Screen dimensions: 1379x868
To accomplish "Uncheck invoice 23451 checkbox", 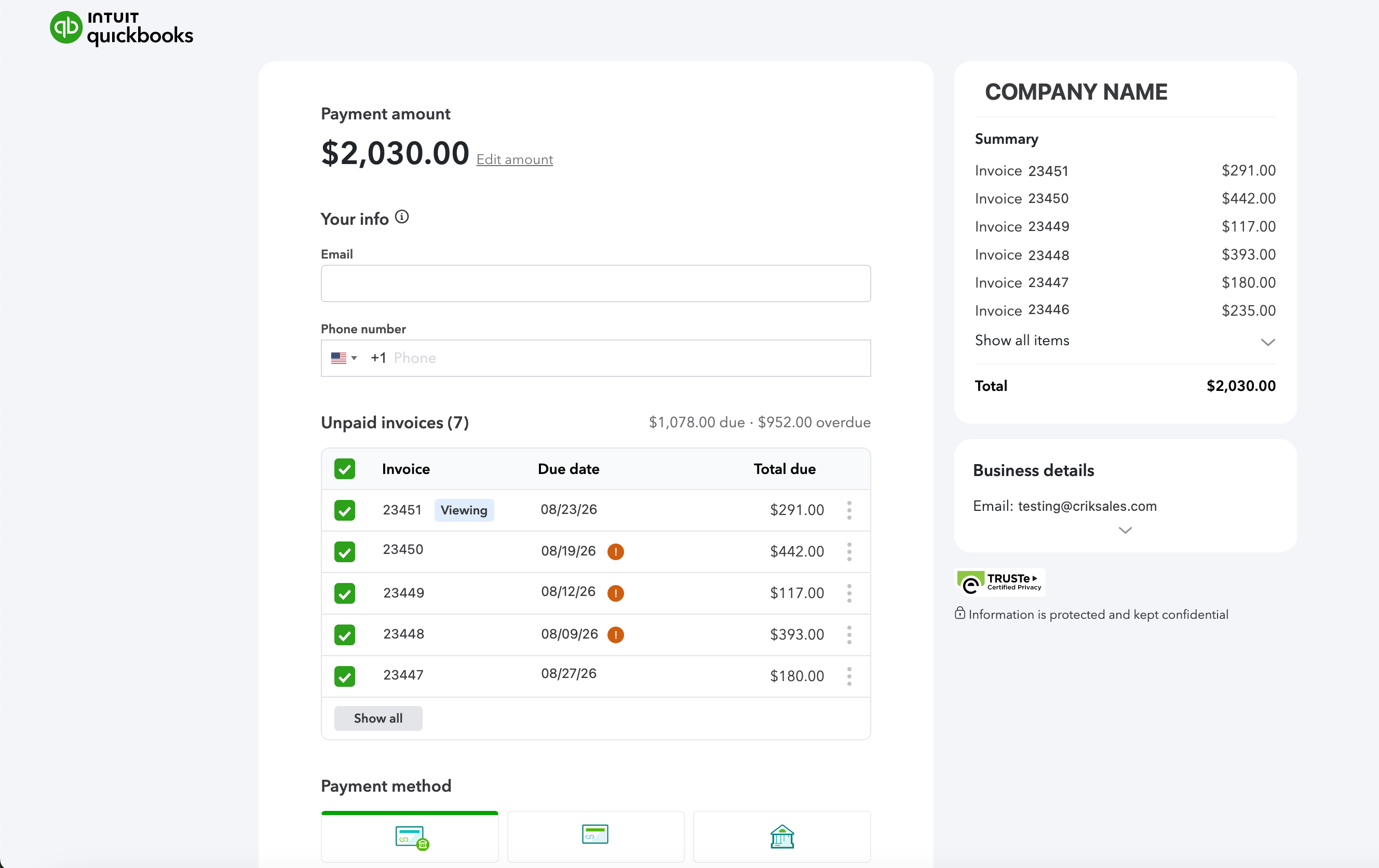I will pos(345,510).
